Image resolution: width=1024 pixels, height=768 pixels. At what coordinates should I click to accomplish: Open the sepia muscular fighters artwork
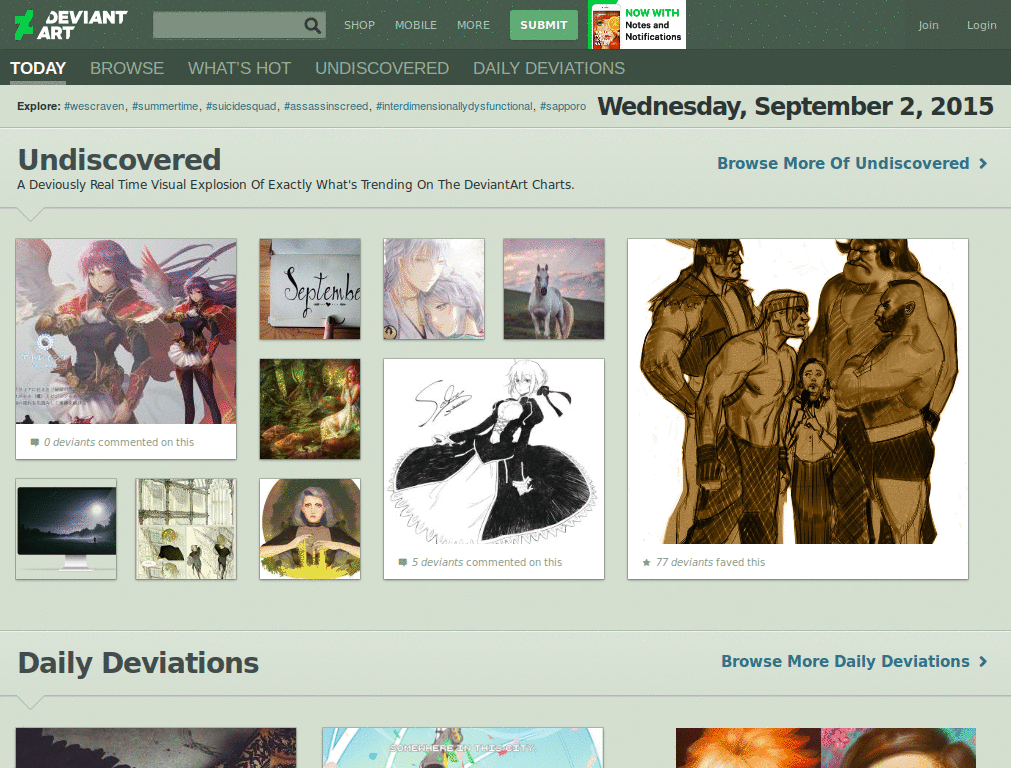(798, 391)
